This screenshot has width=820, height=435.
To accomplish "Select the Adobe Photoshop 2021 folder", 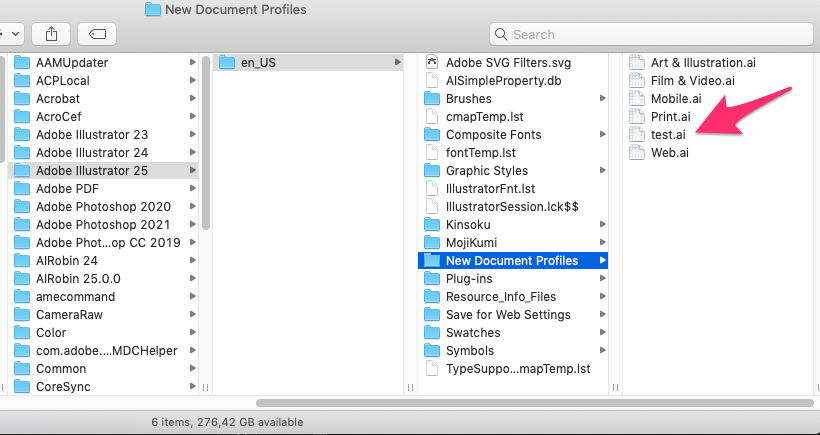I will 103,225.
